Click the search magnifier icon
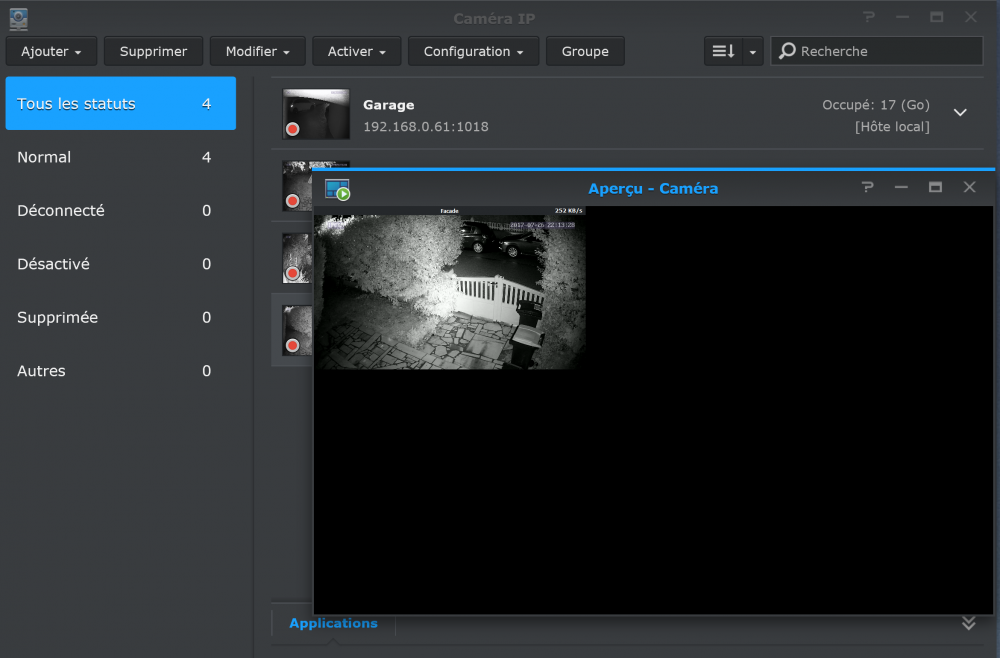1000x658 pixels. click(788, 51)
